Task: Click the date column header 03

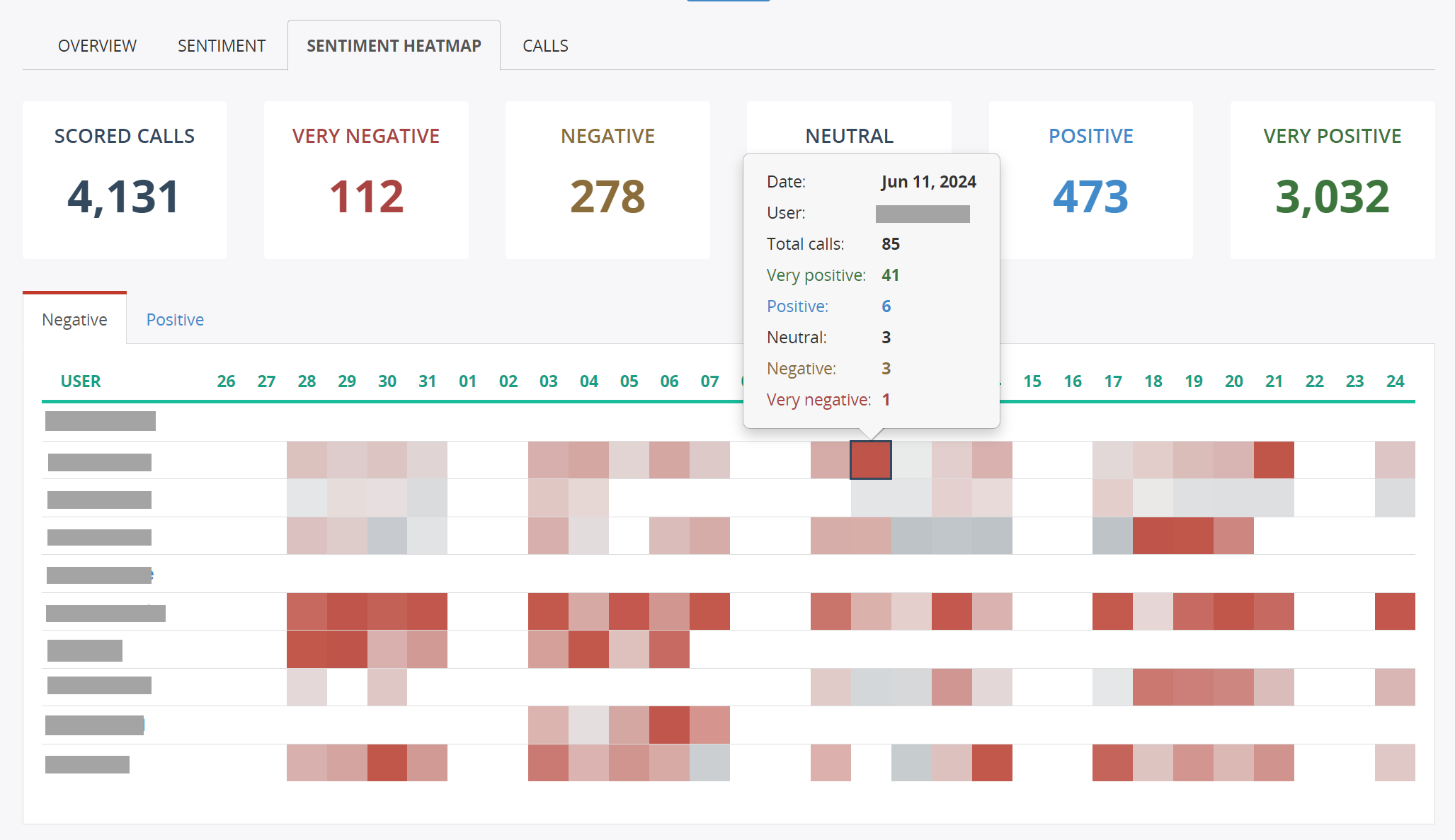Action: (x=549, y=381)
